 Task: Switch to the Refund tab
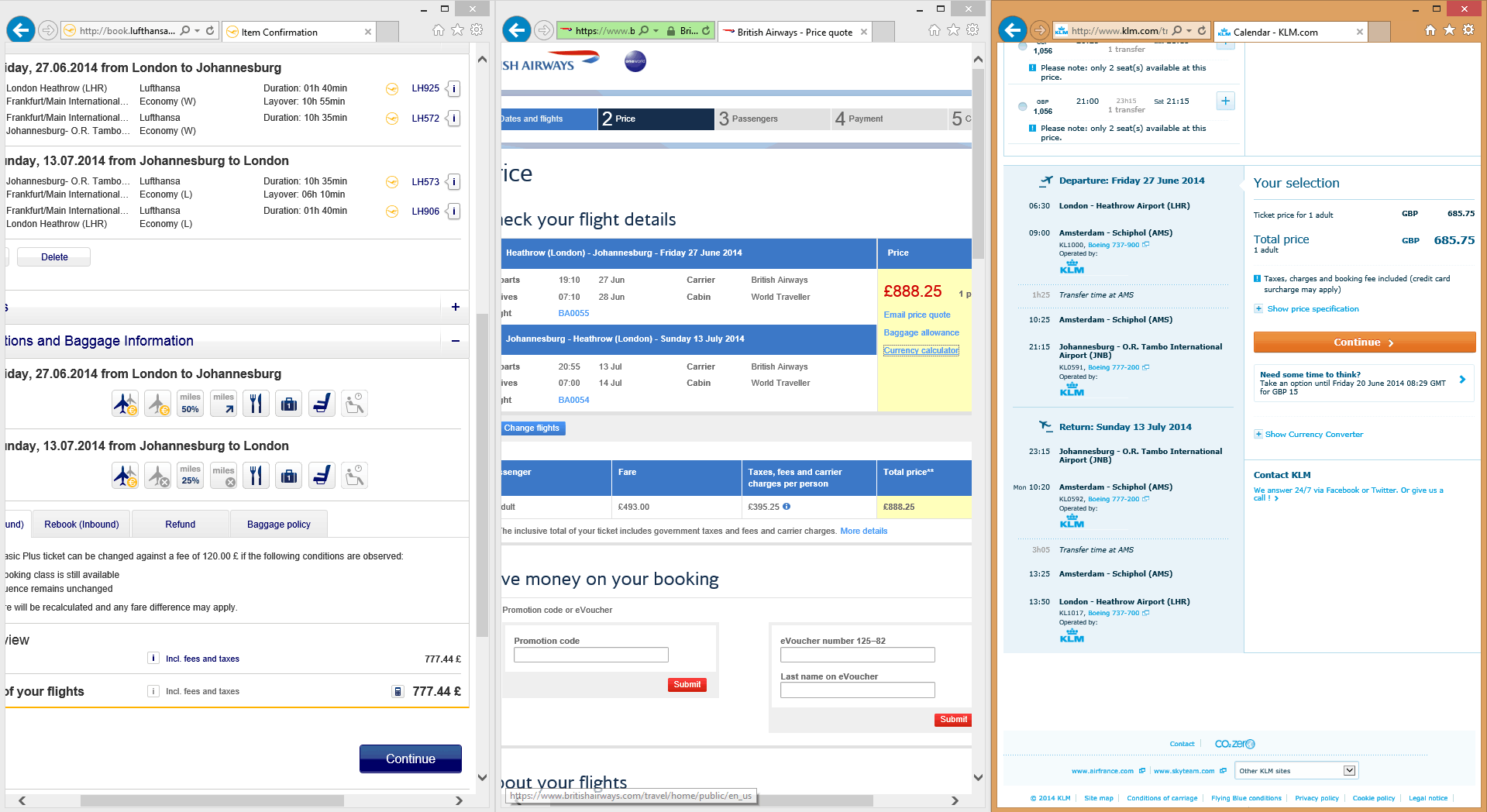[x=181, y=525]
